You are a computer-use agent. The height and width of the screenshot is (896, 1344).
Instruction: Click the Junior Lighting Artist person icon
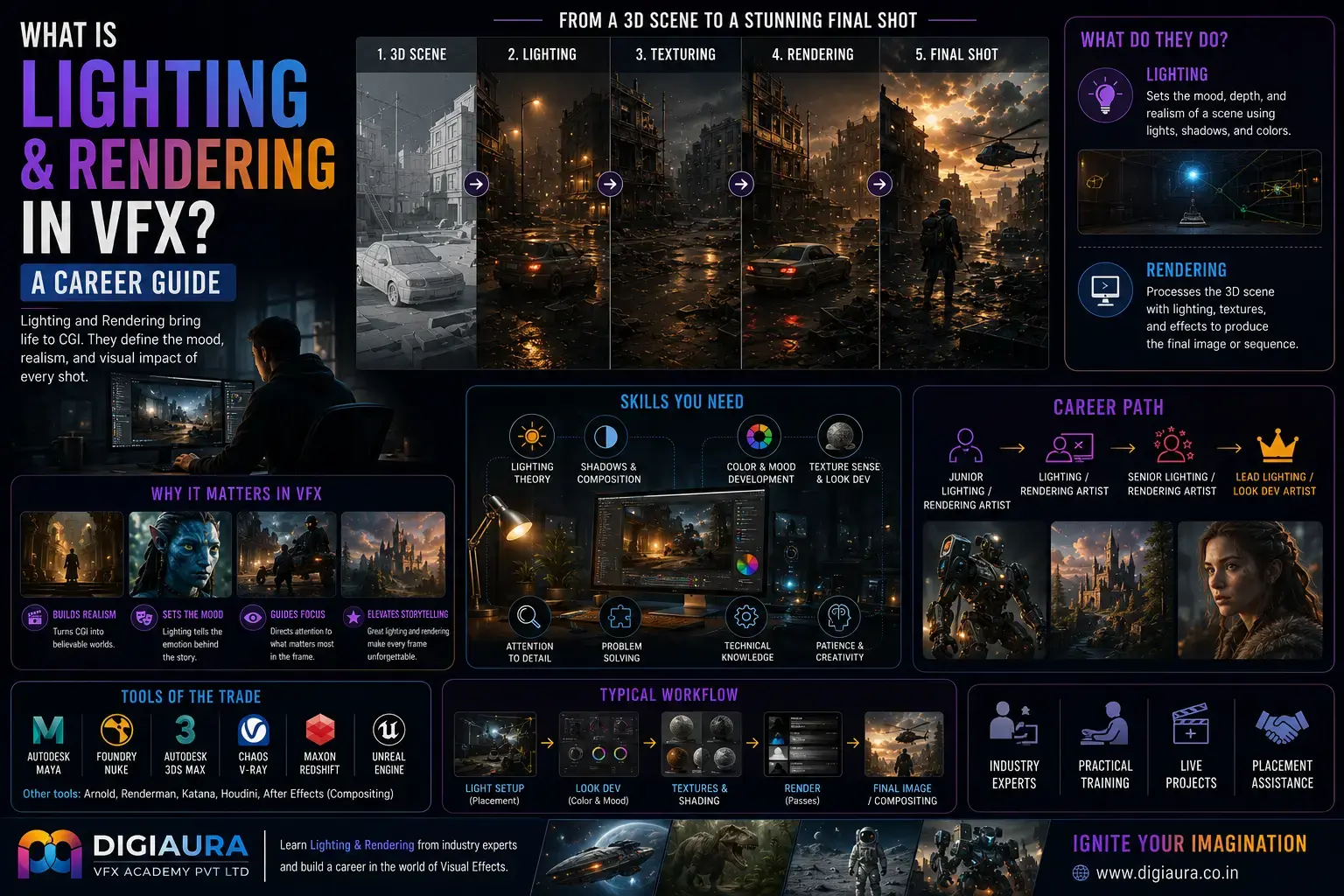tap(966, 445)
